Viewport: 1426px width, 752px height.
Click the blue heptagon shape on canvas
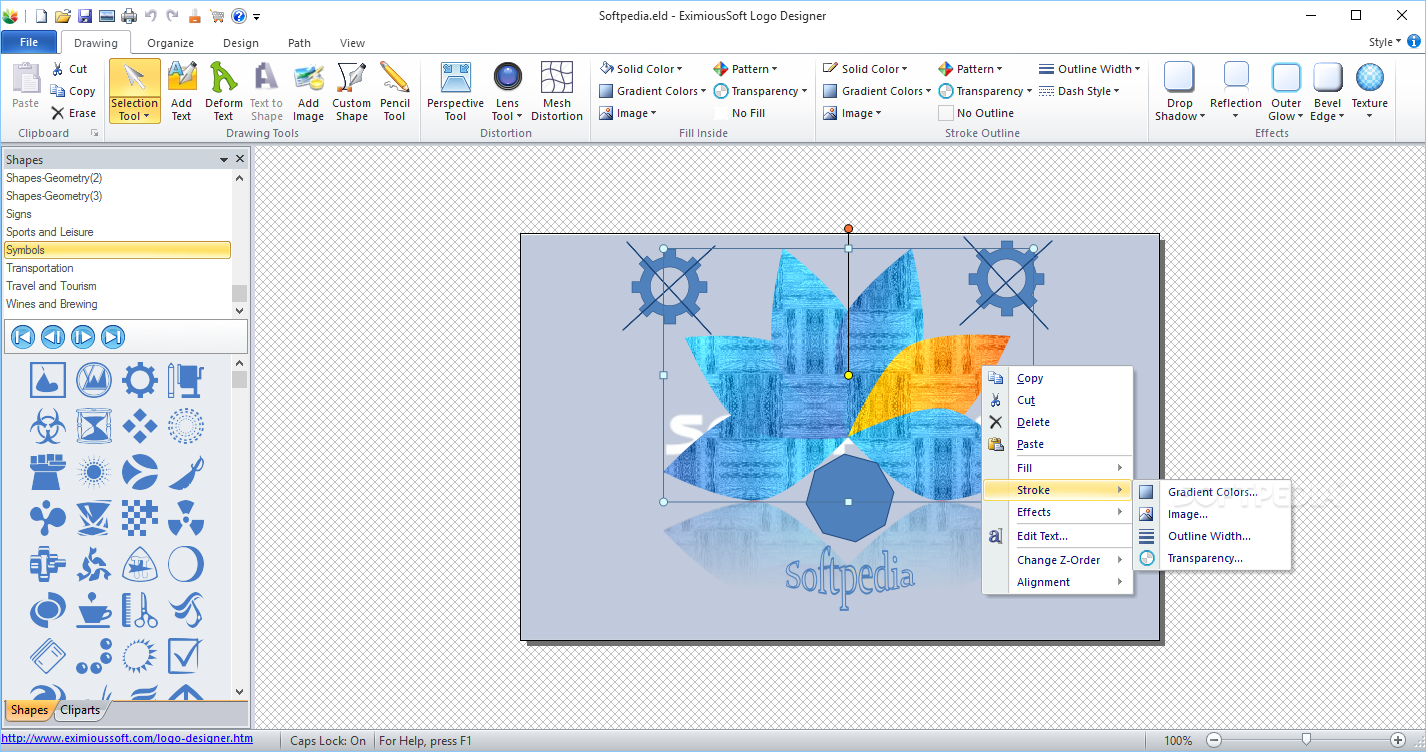tap(849, 498)
